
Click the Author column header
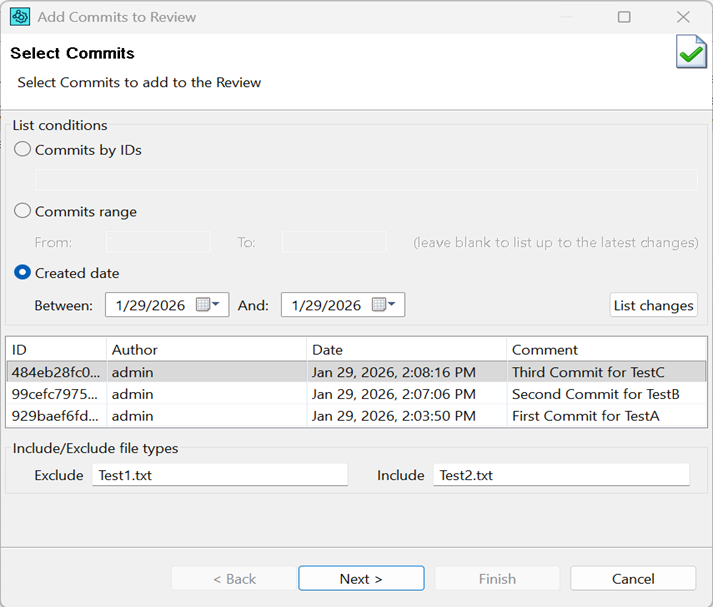[206, 349]
